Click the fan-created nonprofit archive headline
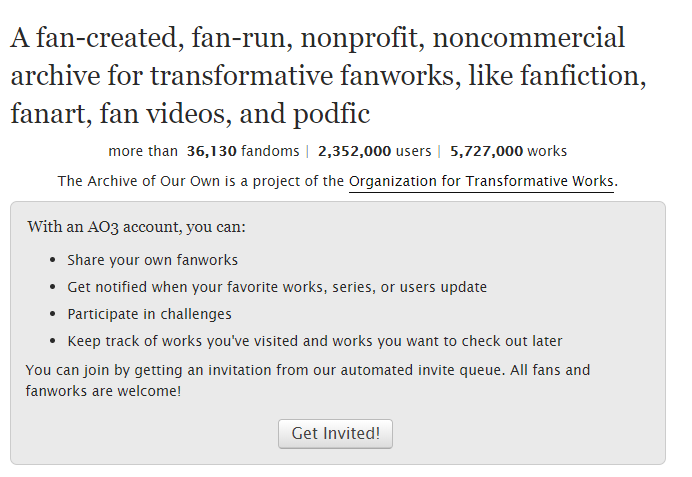Viewport: 692px width, 477px height. tap(328, 75)
